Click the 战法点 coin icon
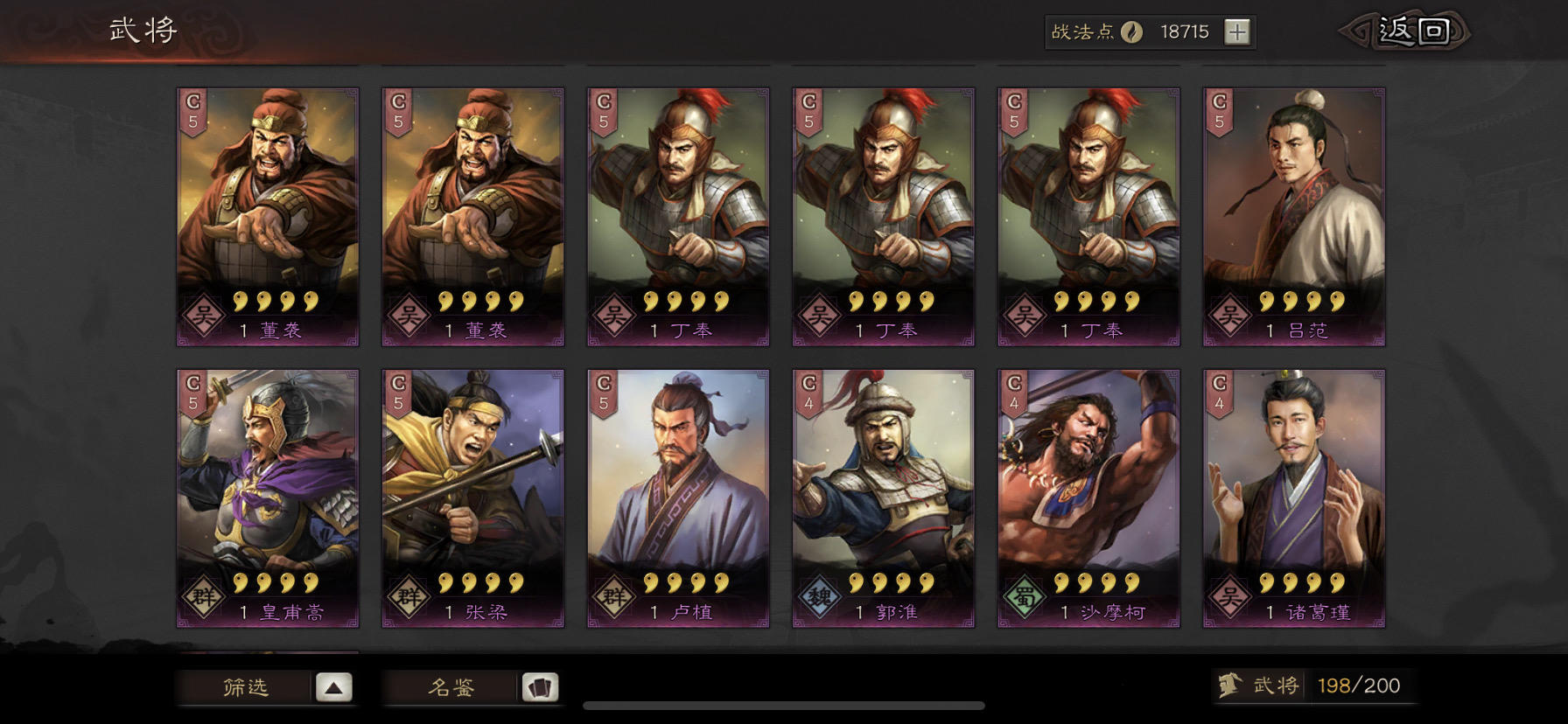This screenshot has width=1568, height=724. click(1132, 32)
